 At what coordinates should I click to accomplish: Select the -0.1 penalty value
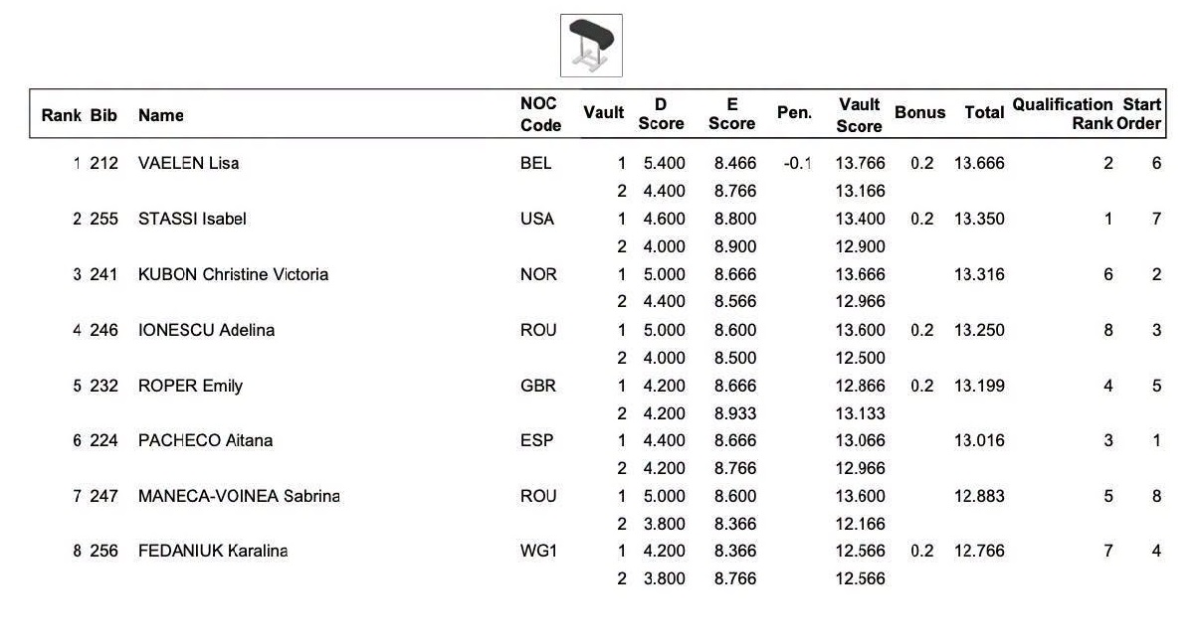click(x=797, y=164)
